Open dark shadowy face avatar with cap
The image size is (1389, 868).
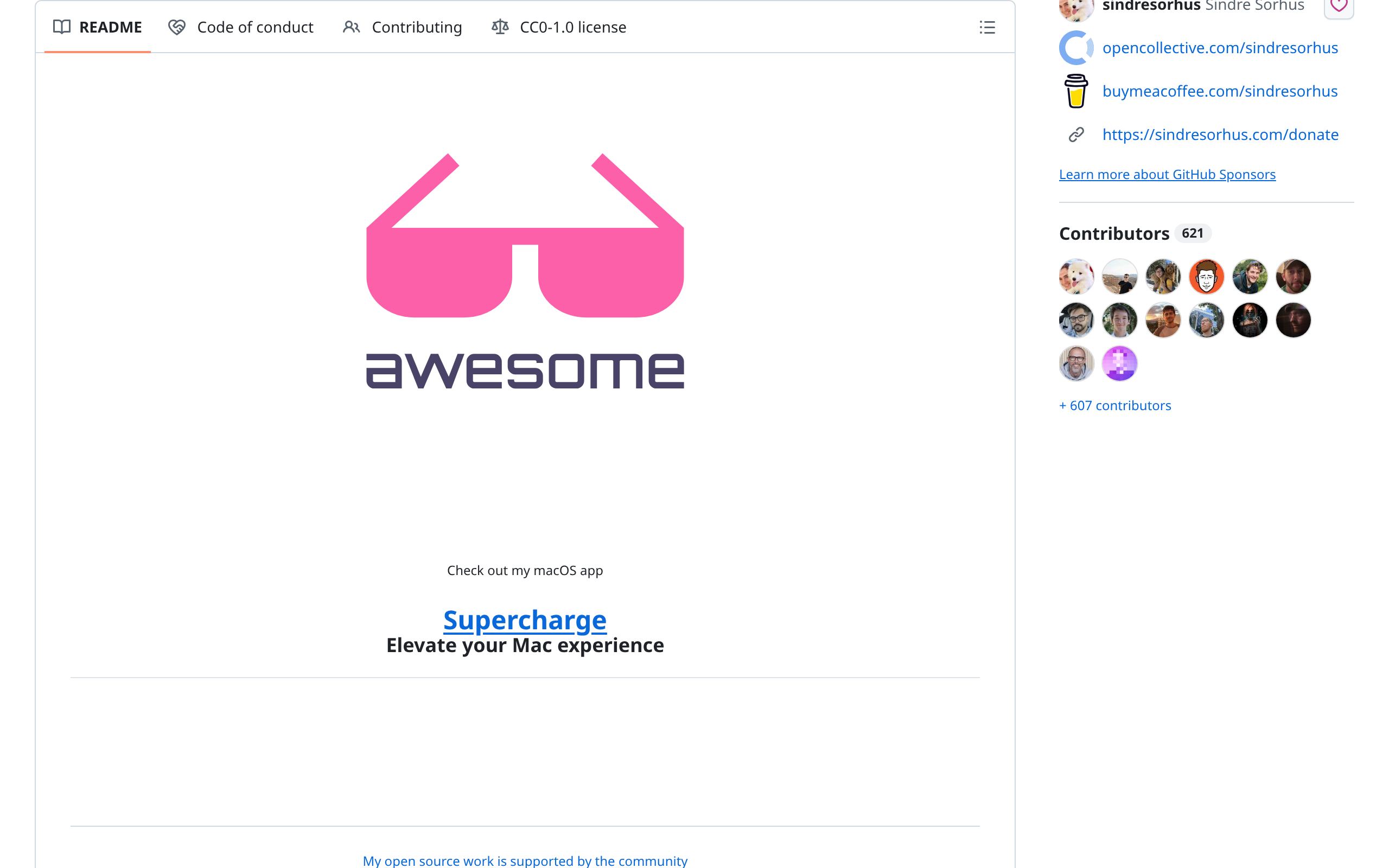click(1293, 320)
